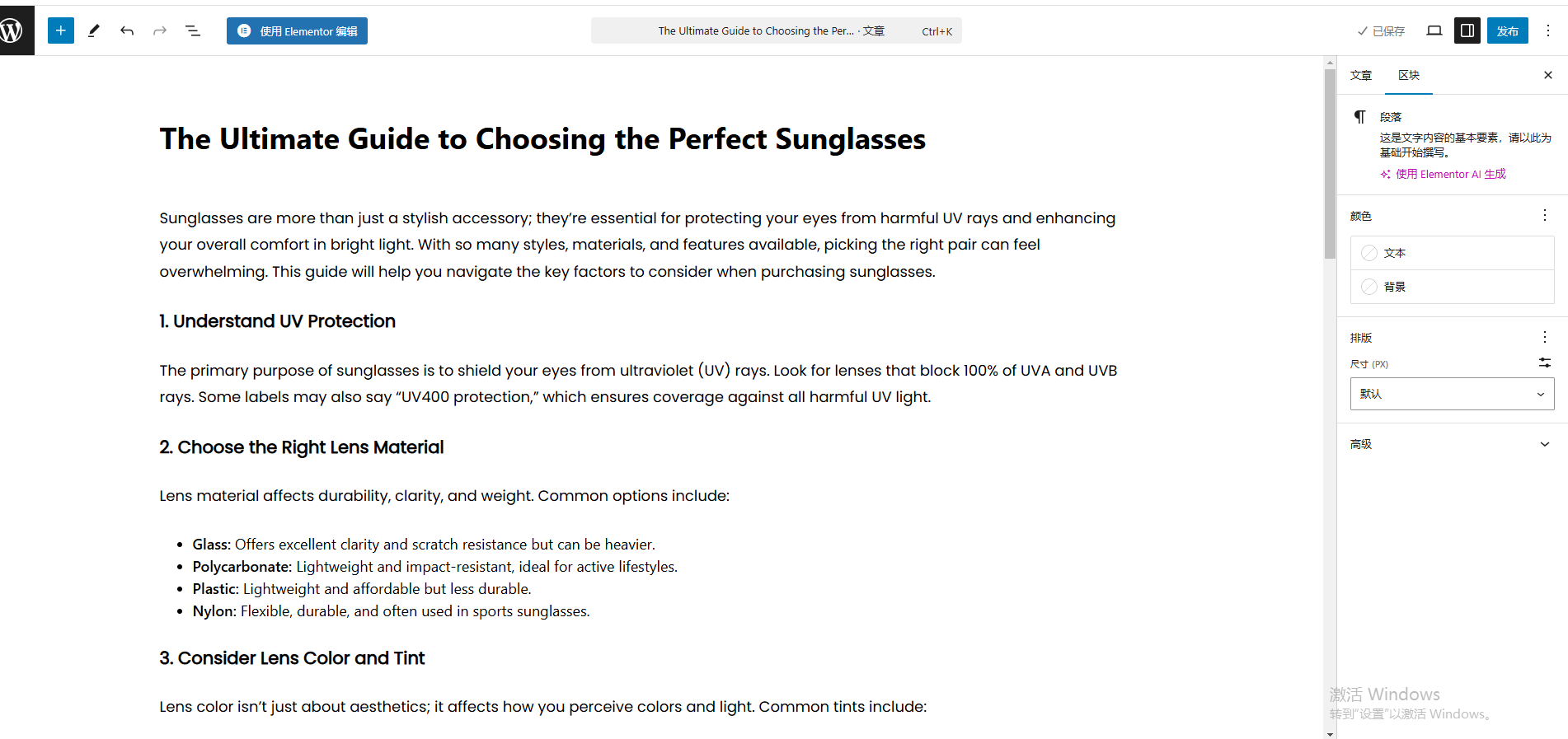Screen dimensions: 1568x739
Task: Toggle custom font size control
Action: 1544,362
